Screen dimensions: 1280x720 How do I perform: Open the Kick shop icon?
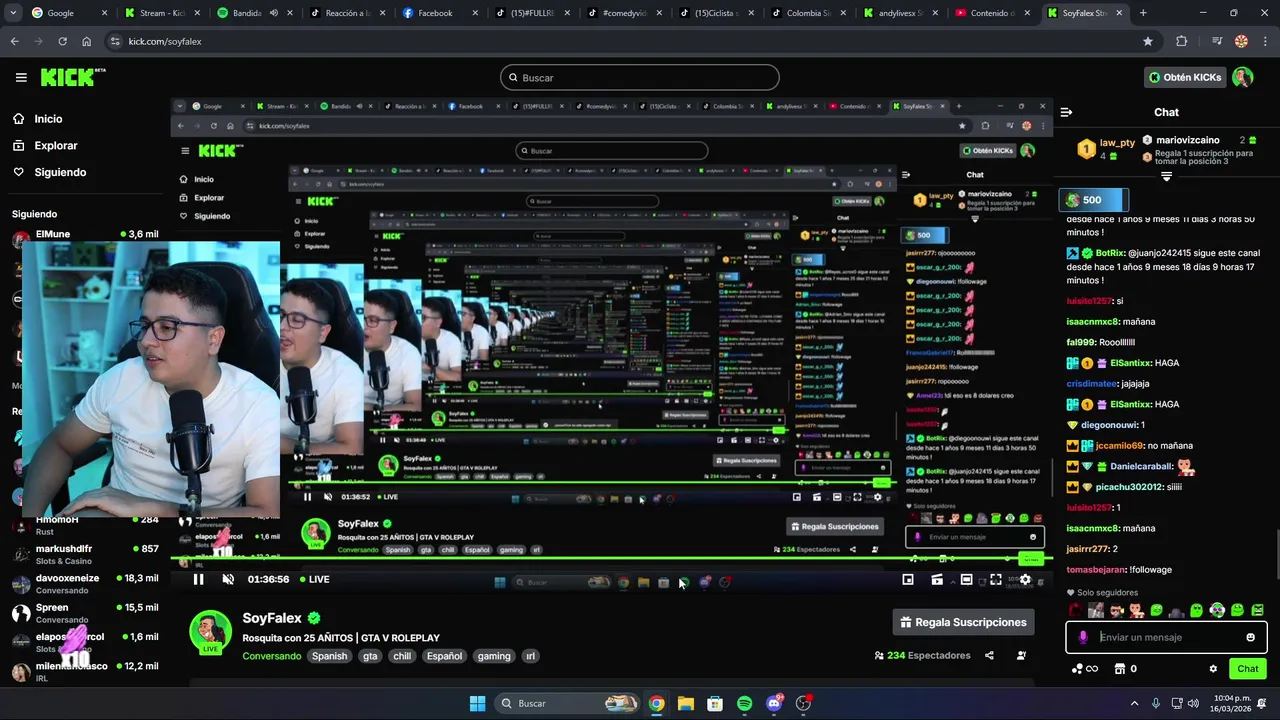(x=1120, y=669)
